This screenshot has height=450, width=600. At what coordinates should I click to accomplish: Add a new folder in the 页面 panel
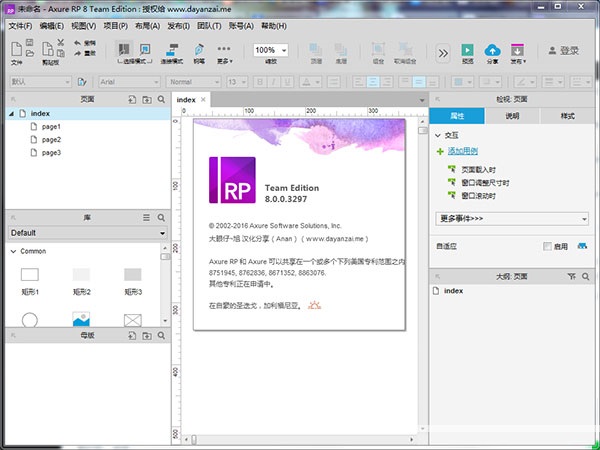147,99
